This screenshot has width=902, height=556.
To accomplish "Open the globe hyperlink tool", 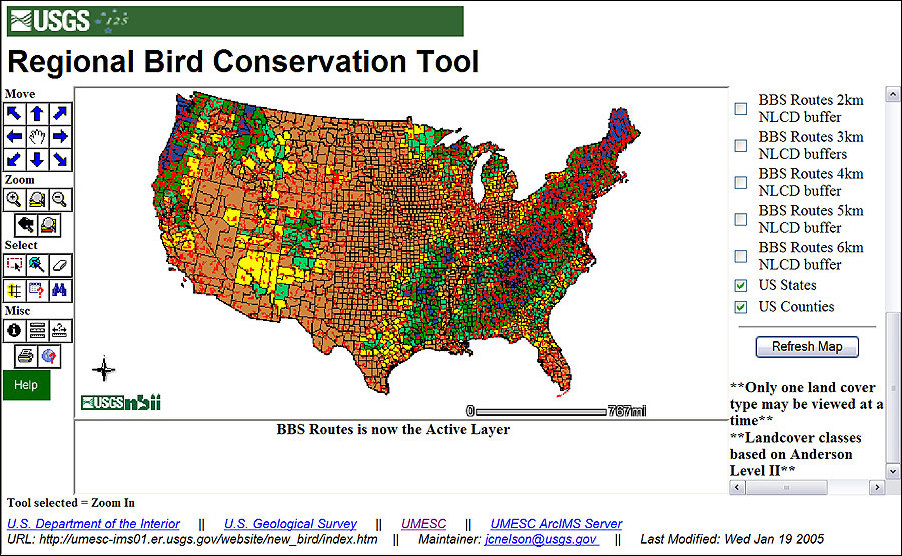I will [x=49, y=356].
